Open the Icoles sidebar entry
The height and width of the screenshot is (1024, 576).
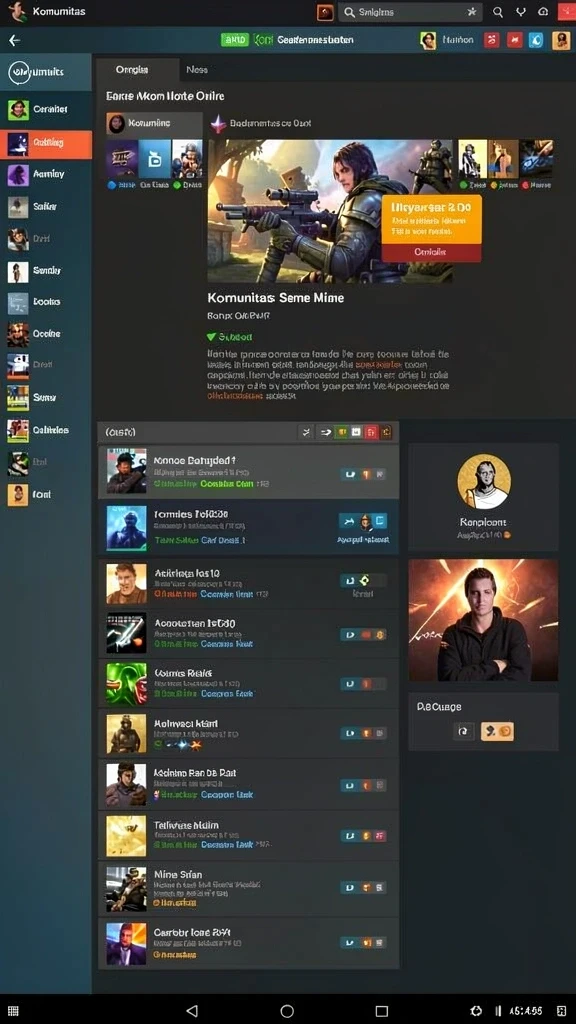tap(46, 302)
